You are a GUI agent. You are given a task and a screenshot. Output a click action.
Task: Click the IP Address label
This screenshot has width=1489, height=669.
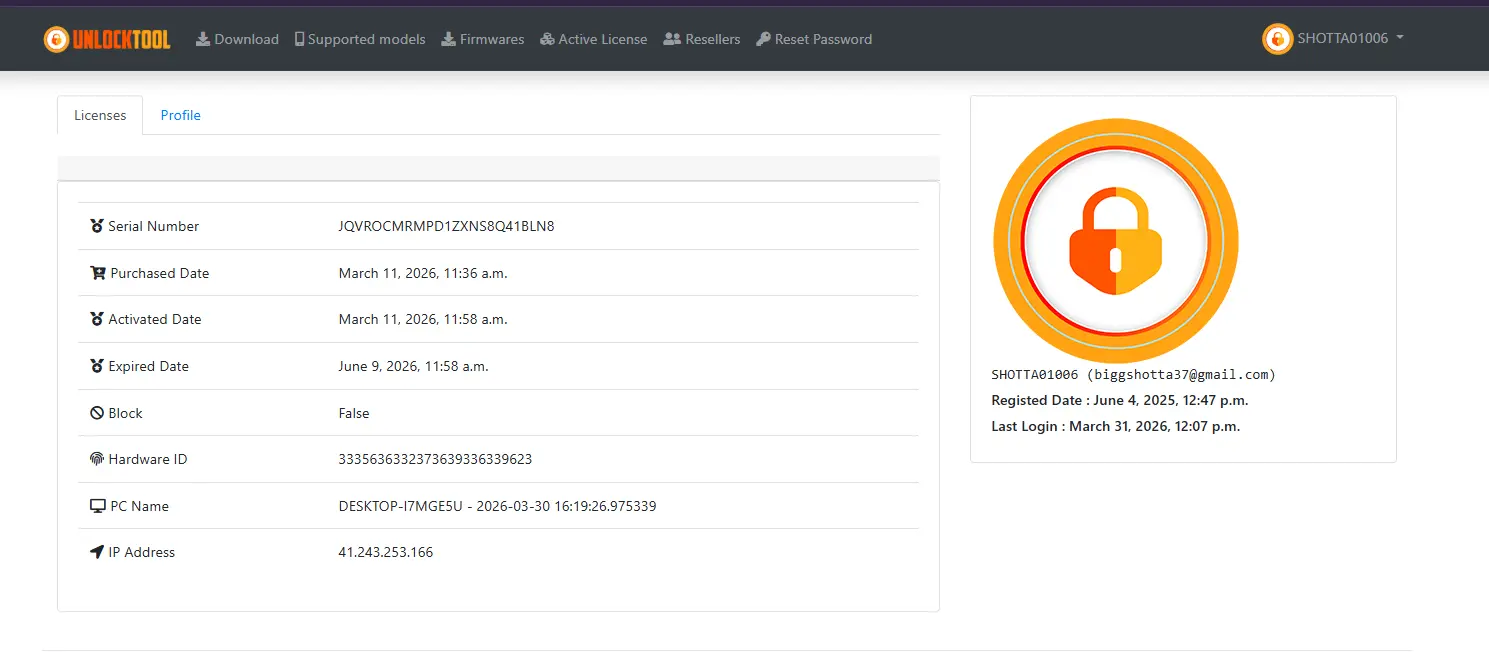142,552
